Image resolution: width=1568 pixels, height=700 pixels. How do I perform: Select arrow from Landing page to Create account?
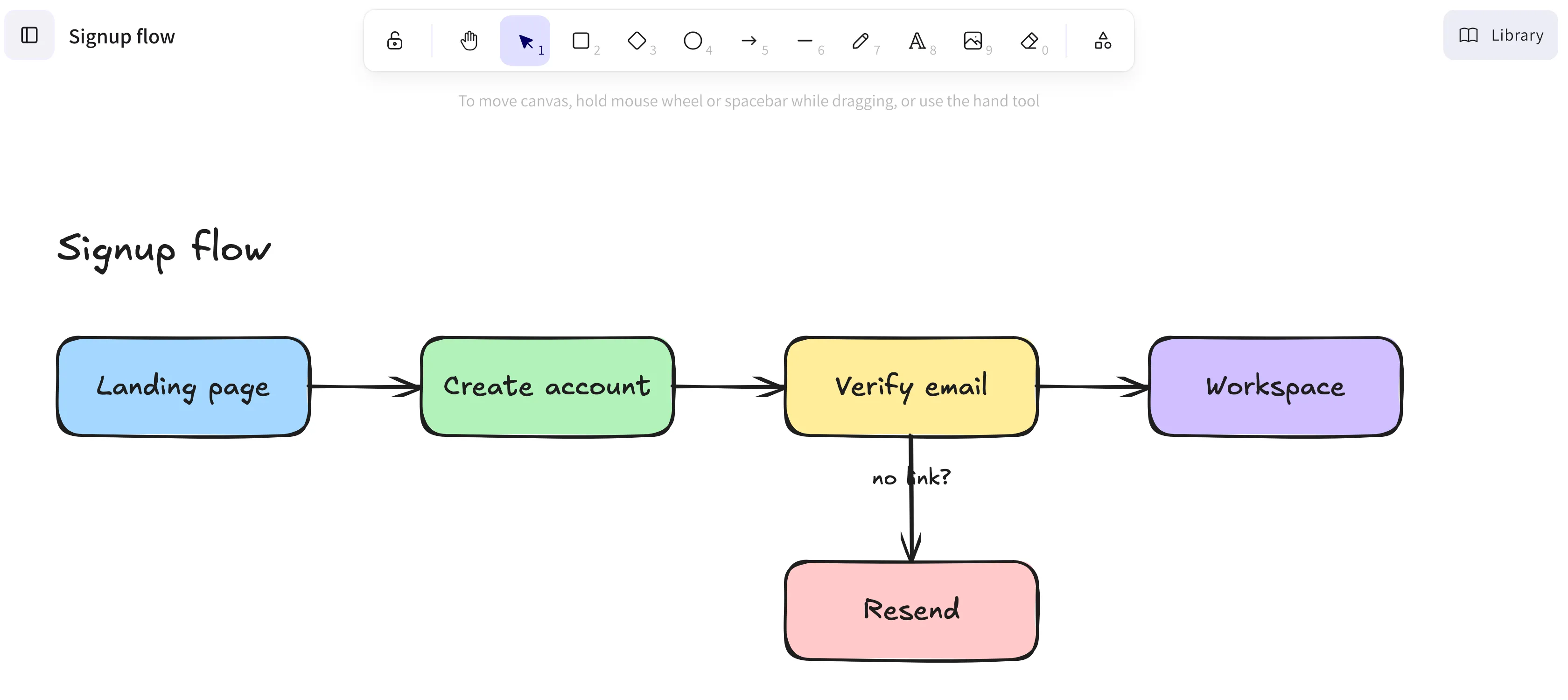click(365, 386)
